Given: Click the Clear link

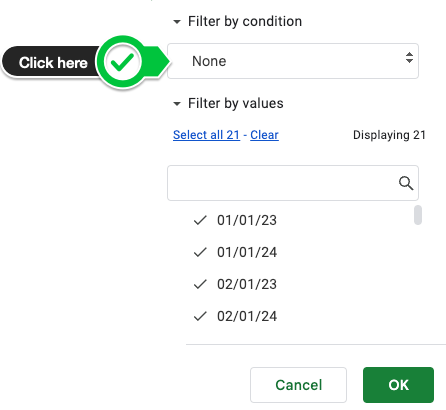Looking at the screenshot, I should point(264,135).
